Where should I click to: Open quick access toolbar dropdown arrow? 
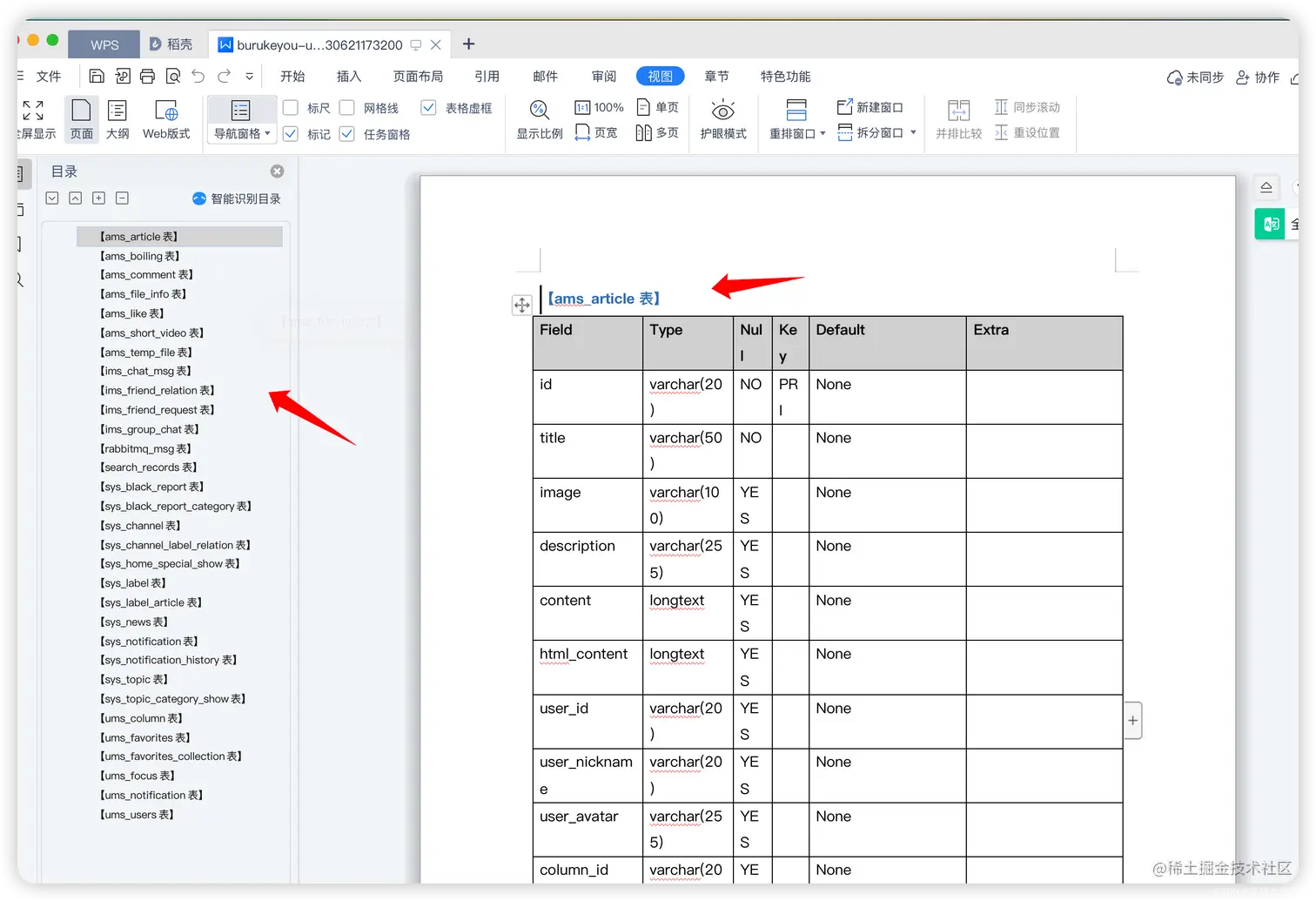click(250, 77)
